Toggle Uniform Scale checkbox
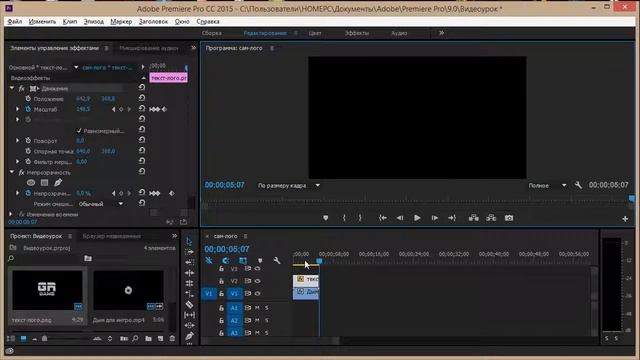This screenshot has width=640, height=360. click(x=79, y=131)
